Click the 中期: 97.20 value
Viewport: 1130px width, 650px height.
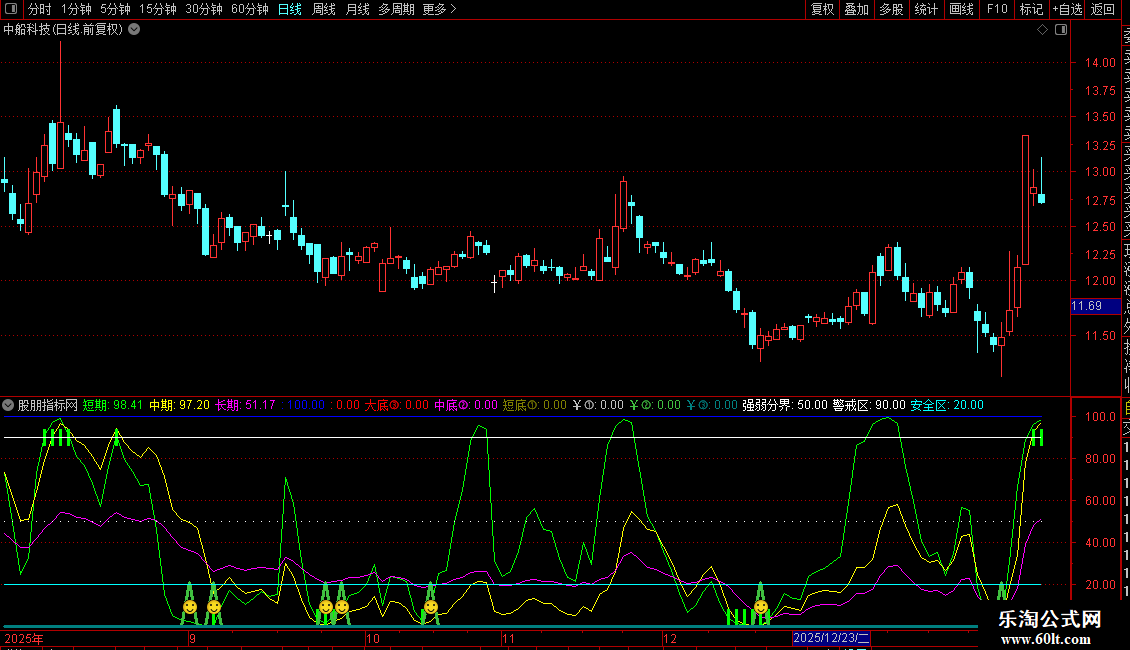coord(179,405)
